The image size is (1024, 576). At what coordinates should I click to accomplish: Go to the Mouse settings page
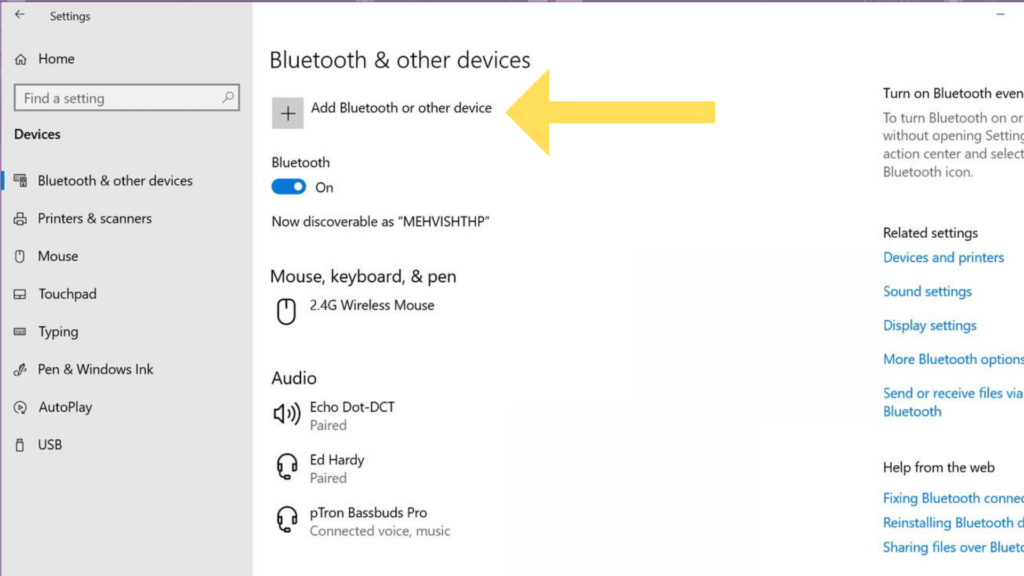57,256
